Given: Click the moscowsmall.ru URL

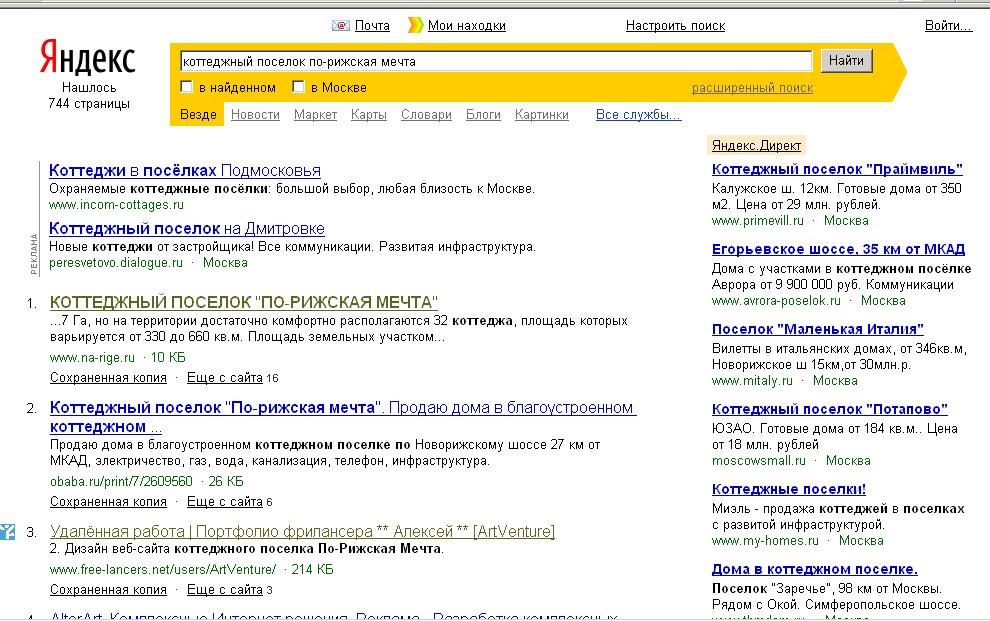Looking at the screenshot, I should pos(759,461).
